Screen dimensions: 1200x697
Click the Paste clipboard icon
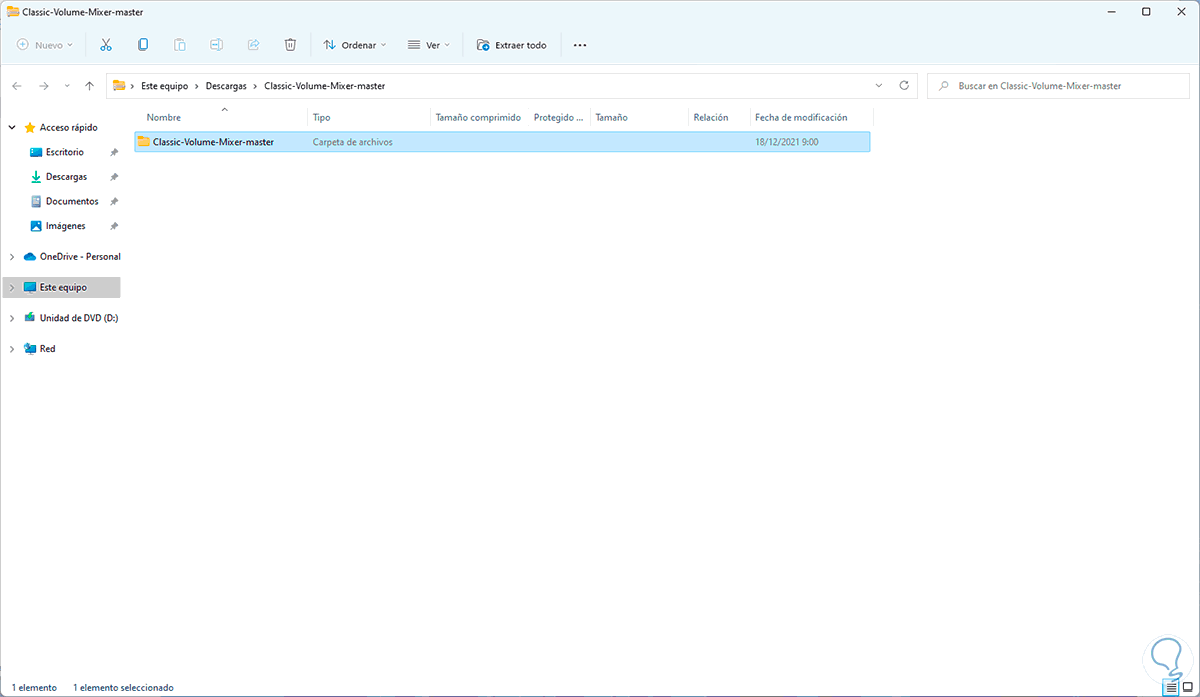(180, 45)
